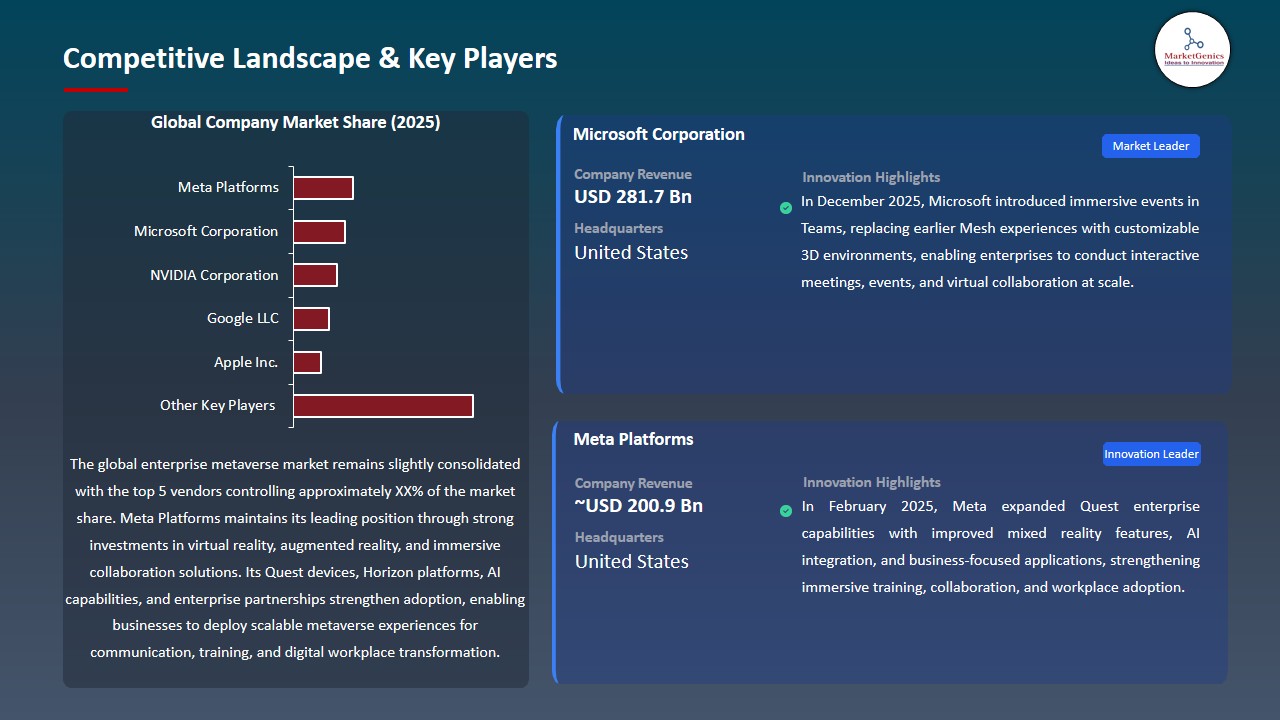Click Innovation Highlights heading in Meta card

(x=872, y=482)
